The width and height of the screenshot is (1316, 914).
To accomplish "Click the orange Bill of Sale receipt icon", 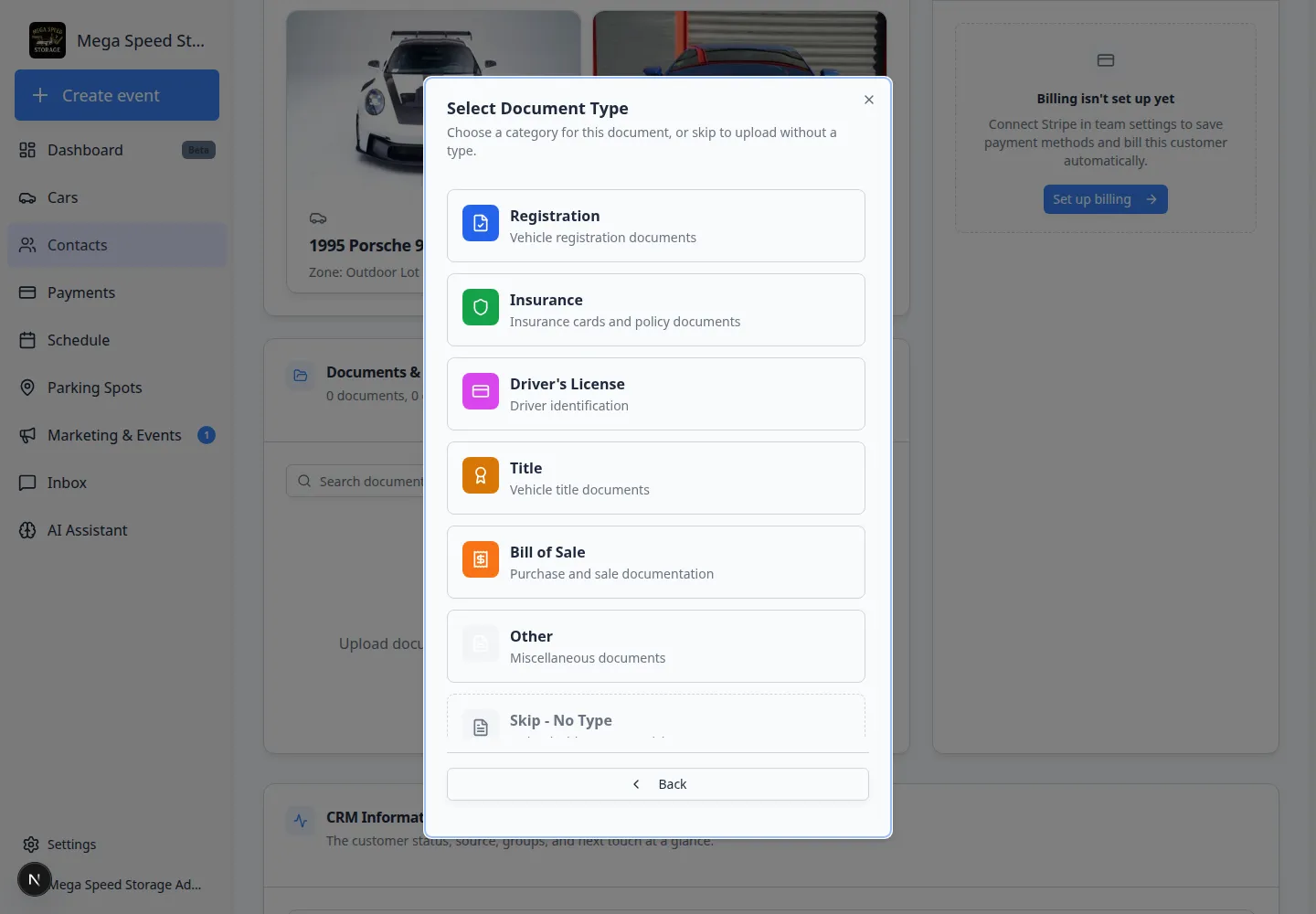I will pyautogui.click(x=481, y=559).
